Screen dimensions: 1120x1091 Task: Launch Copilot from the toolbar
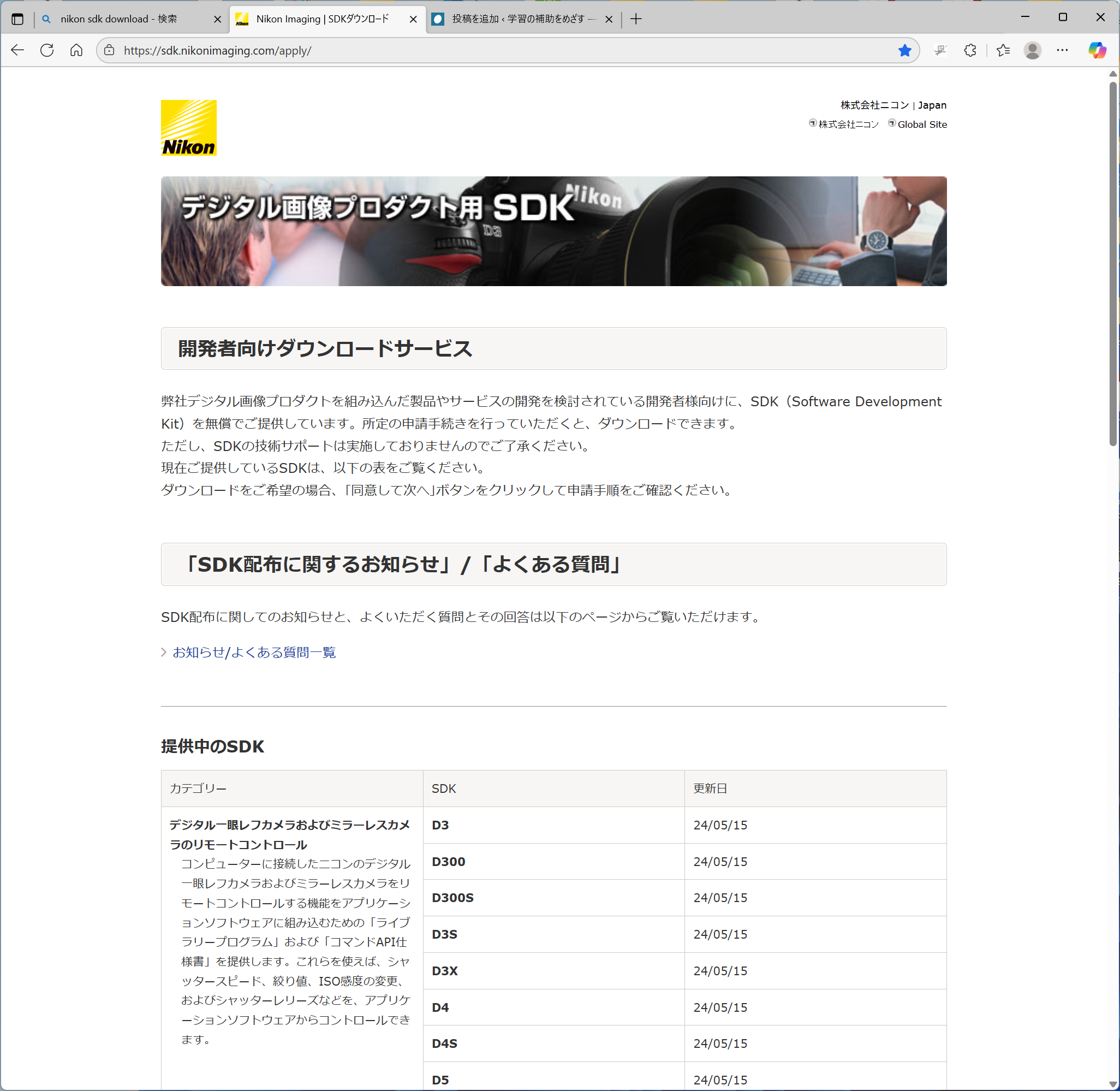[1097, 50]
